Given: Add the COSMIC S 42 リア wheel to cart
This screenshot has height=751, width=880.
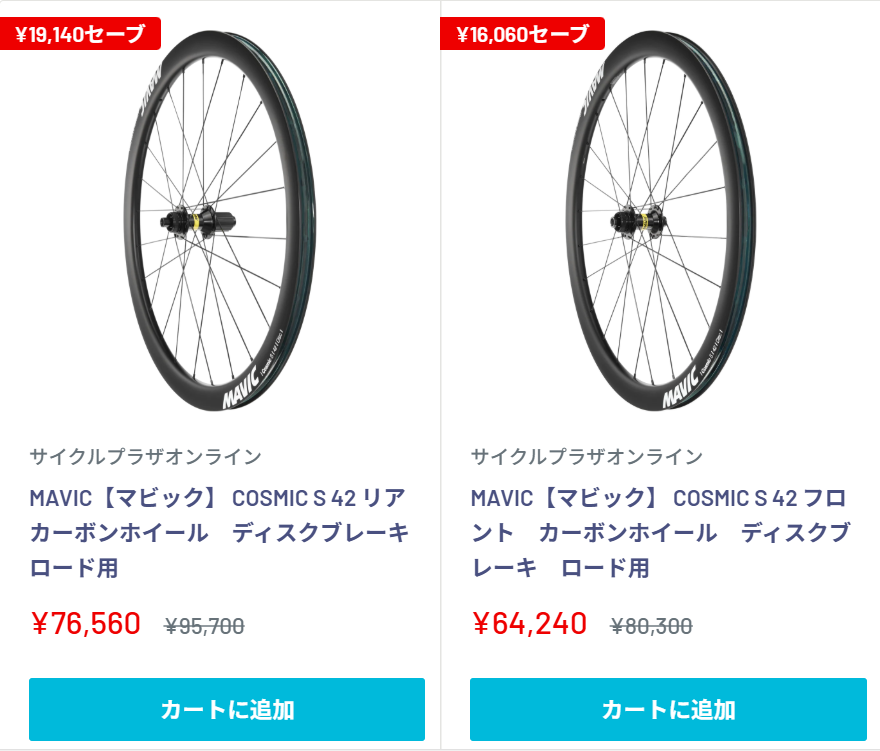Looking at the screenshot, I should pos(227,709).
